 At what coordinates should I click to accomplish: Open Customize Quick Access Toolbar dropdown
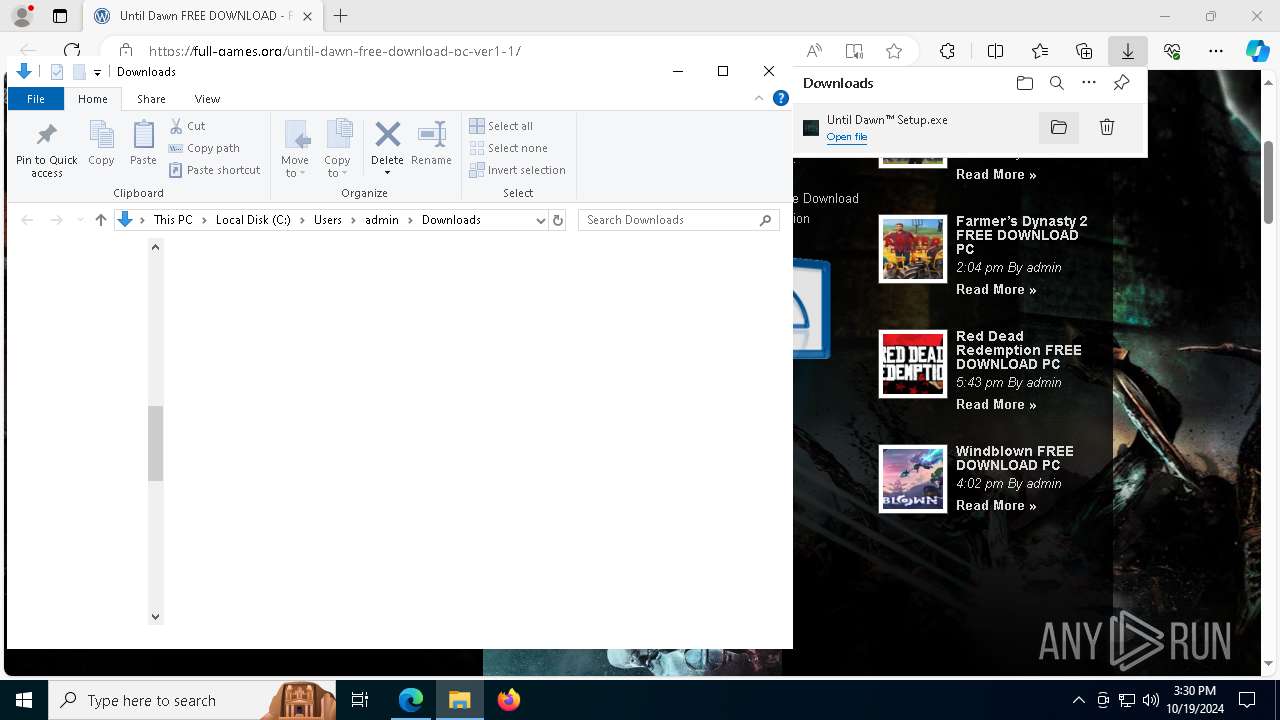(97, 72)
